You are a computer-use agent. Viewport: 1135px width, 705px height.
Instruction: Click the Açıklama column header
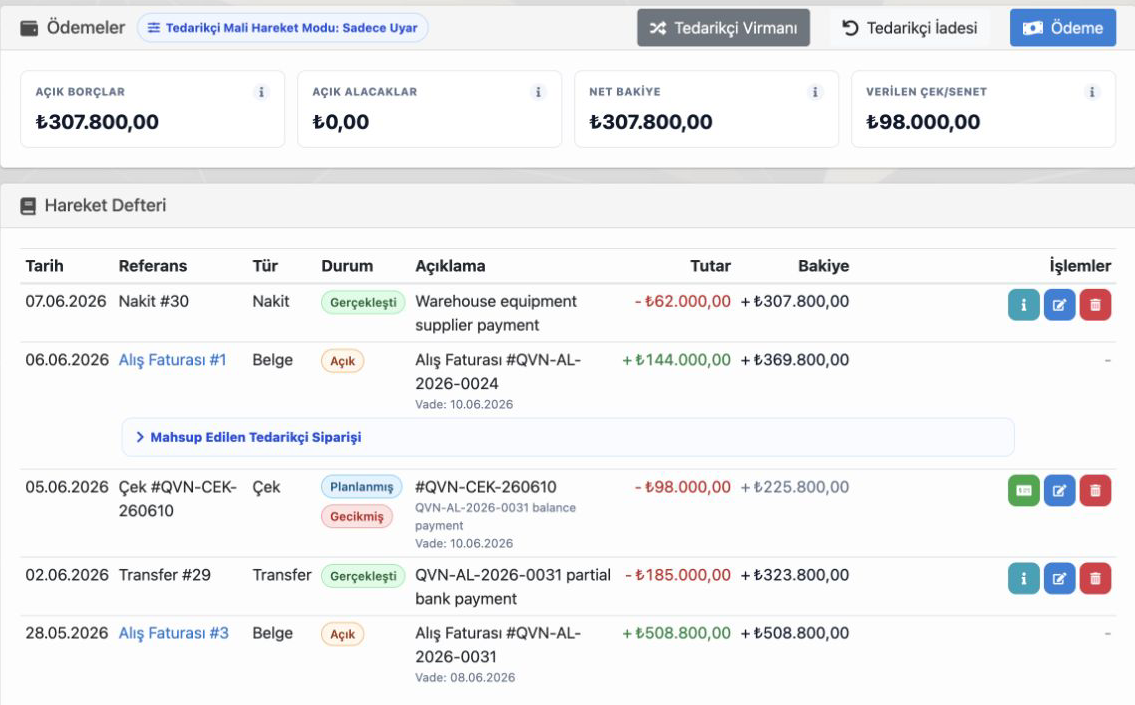pos(450,266)
